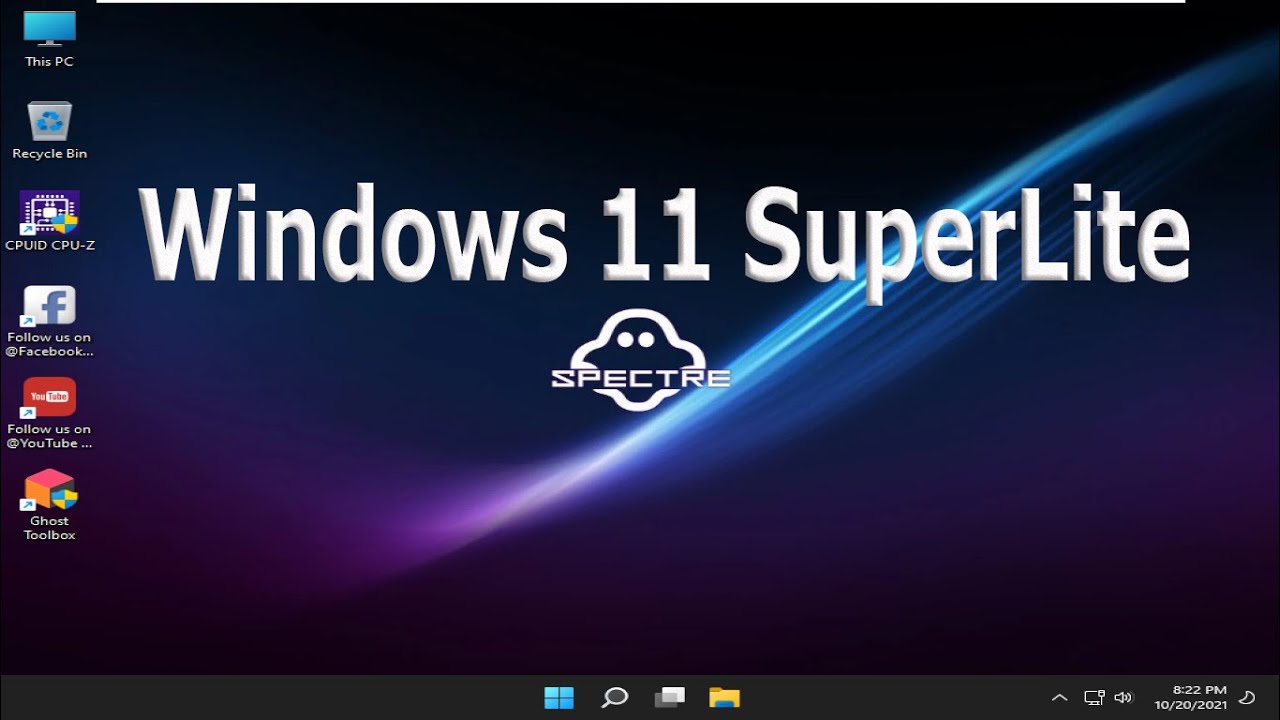Open Task View
1280x720 pixels.
(669, 697)
